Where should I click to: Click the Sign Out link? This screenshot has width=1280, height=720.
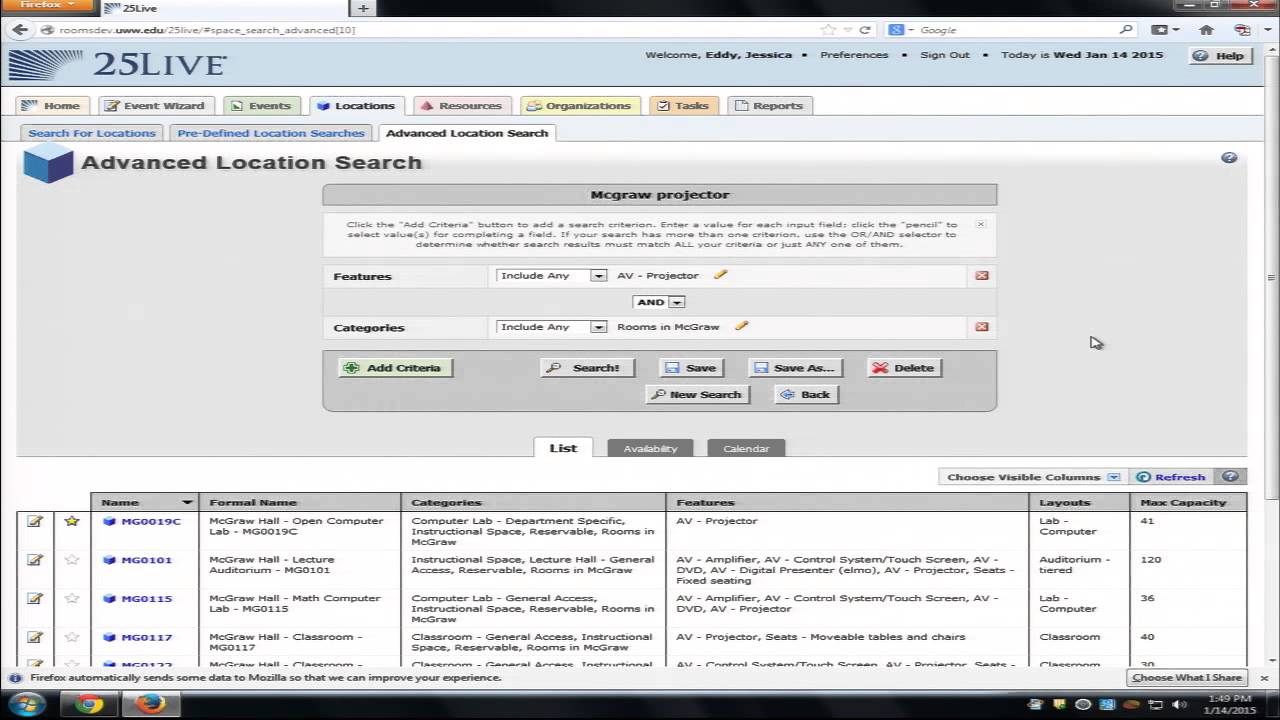pyautogui.click(x=945, y=55)
